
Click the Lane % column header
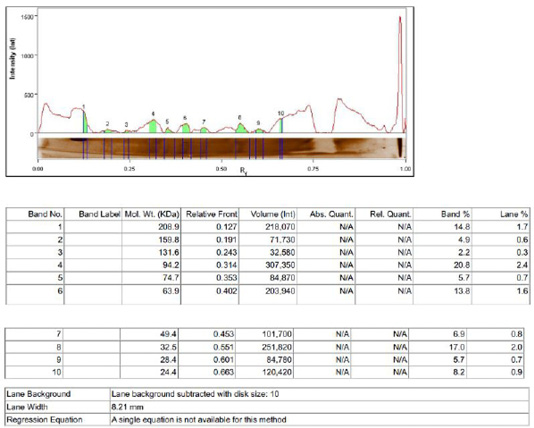pyautogui.click(x=514, y=214)
